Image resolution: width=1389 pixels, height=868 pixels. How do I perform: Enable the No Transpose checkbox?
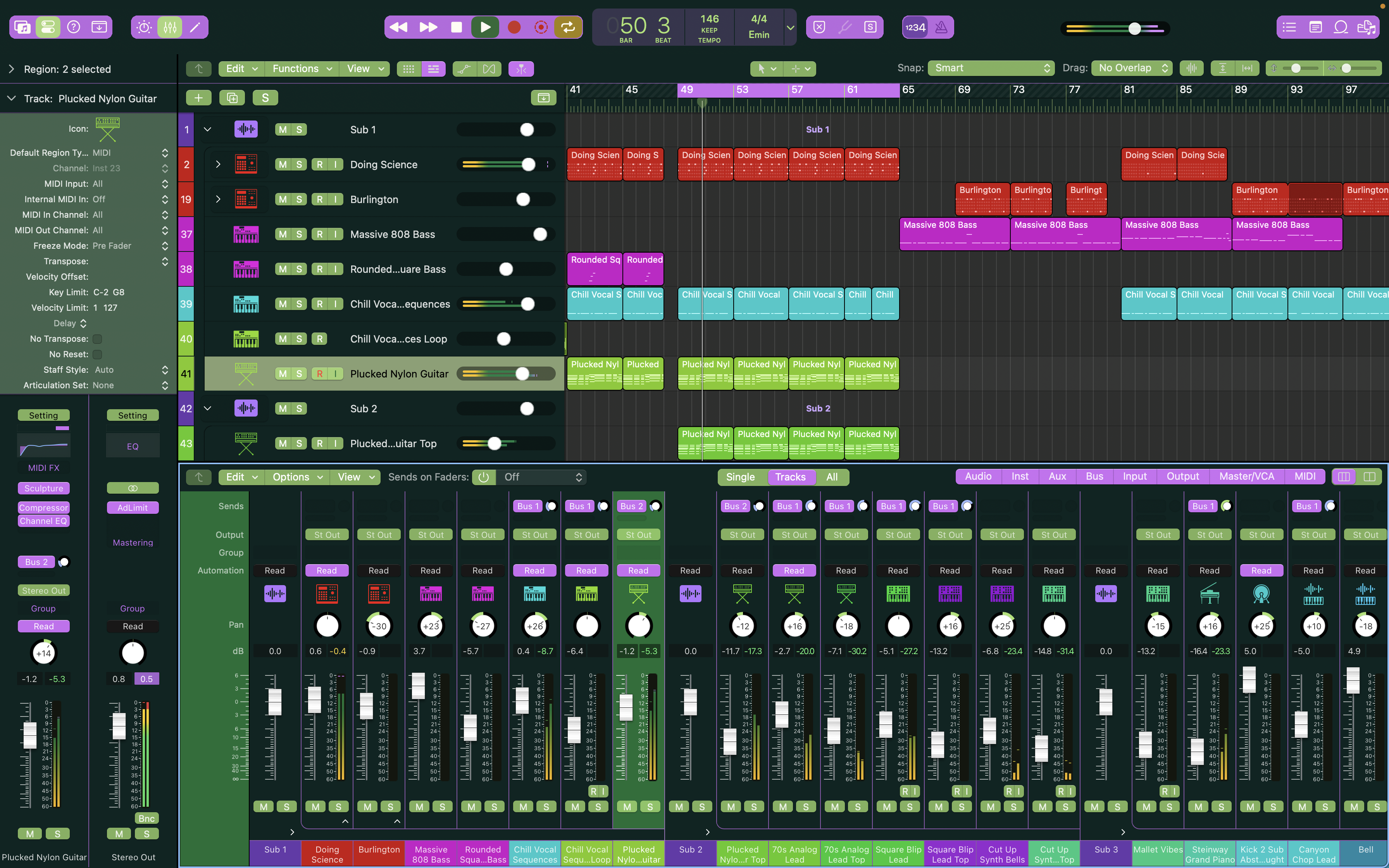point(98,339)
